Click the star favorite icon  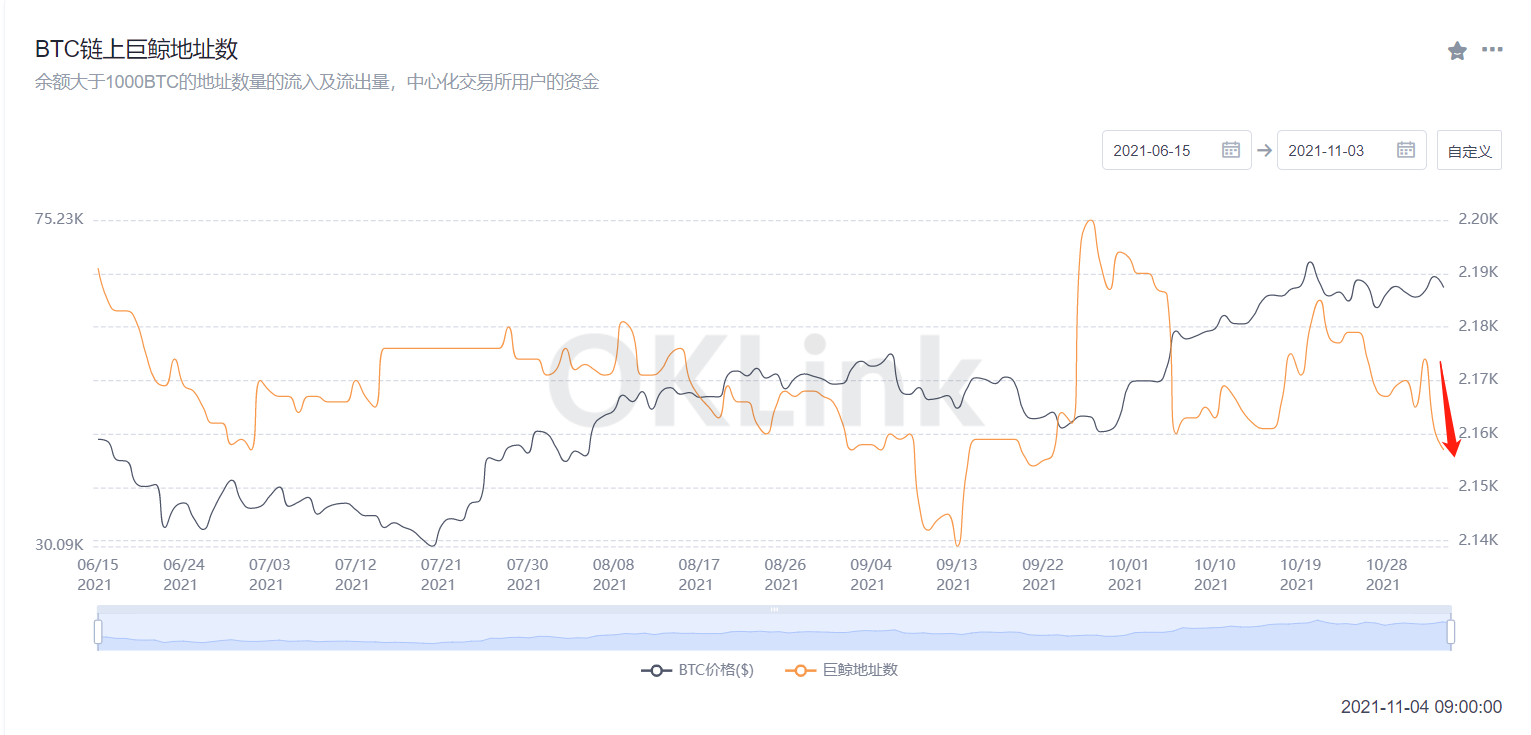[1457, 50]
